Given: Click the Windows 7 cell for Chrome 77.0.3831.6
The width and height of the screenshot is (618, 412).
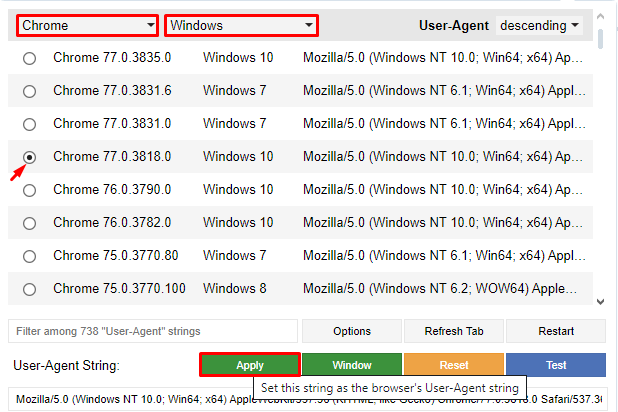Looking at the screenshot, I should click(x=235, y=91).
